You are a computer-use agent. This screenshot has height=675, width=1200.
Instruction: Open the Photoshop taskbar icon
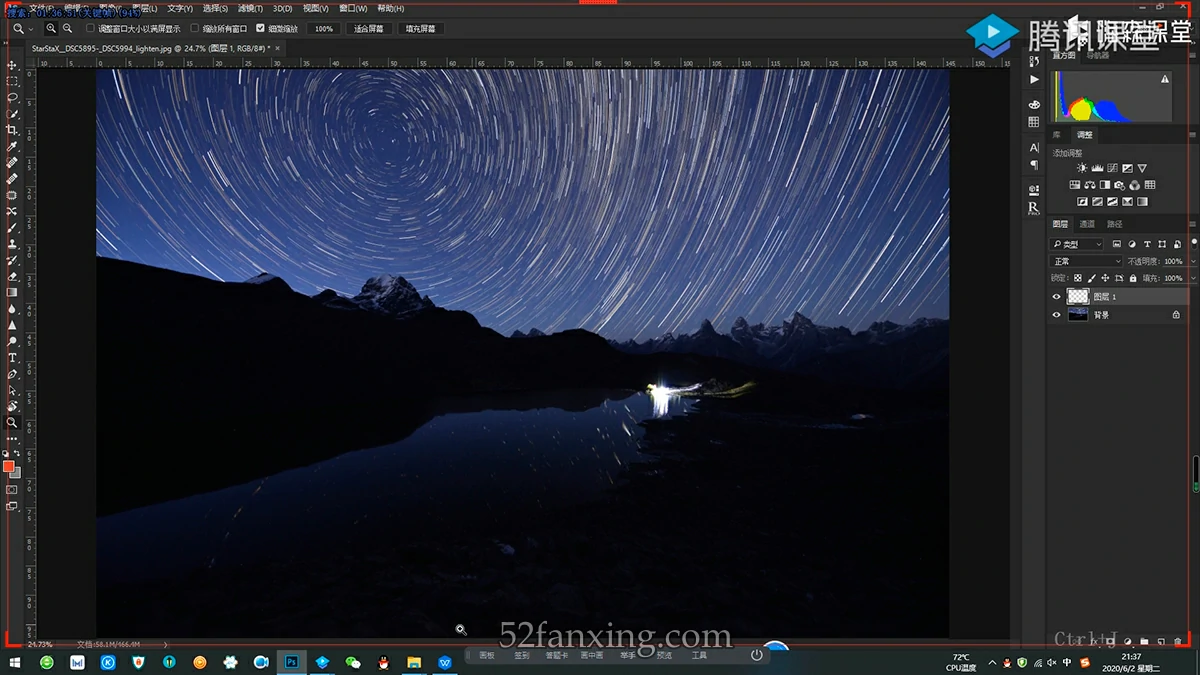[x=292, y=662]
